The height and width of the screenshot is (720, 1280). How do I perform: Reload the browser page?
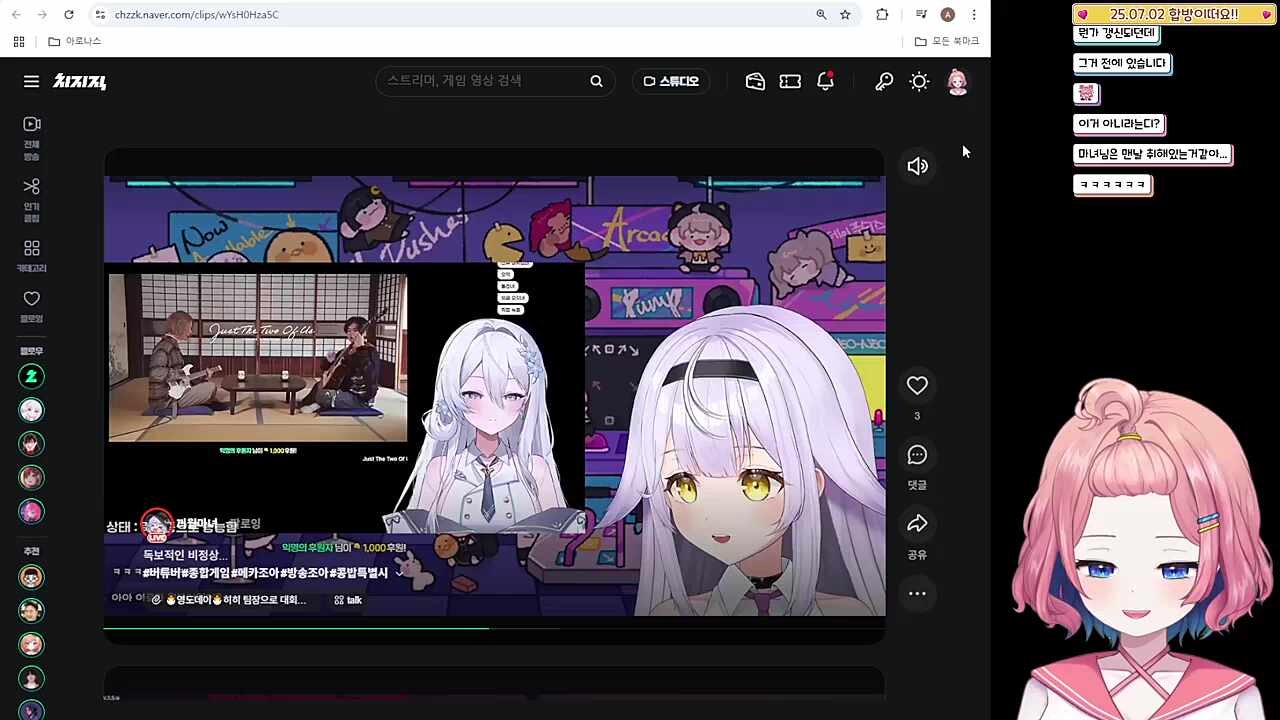coord(68,14)
